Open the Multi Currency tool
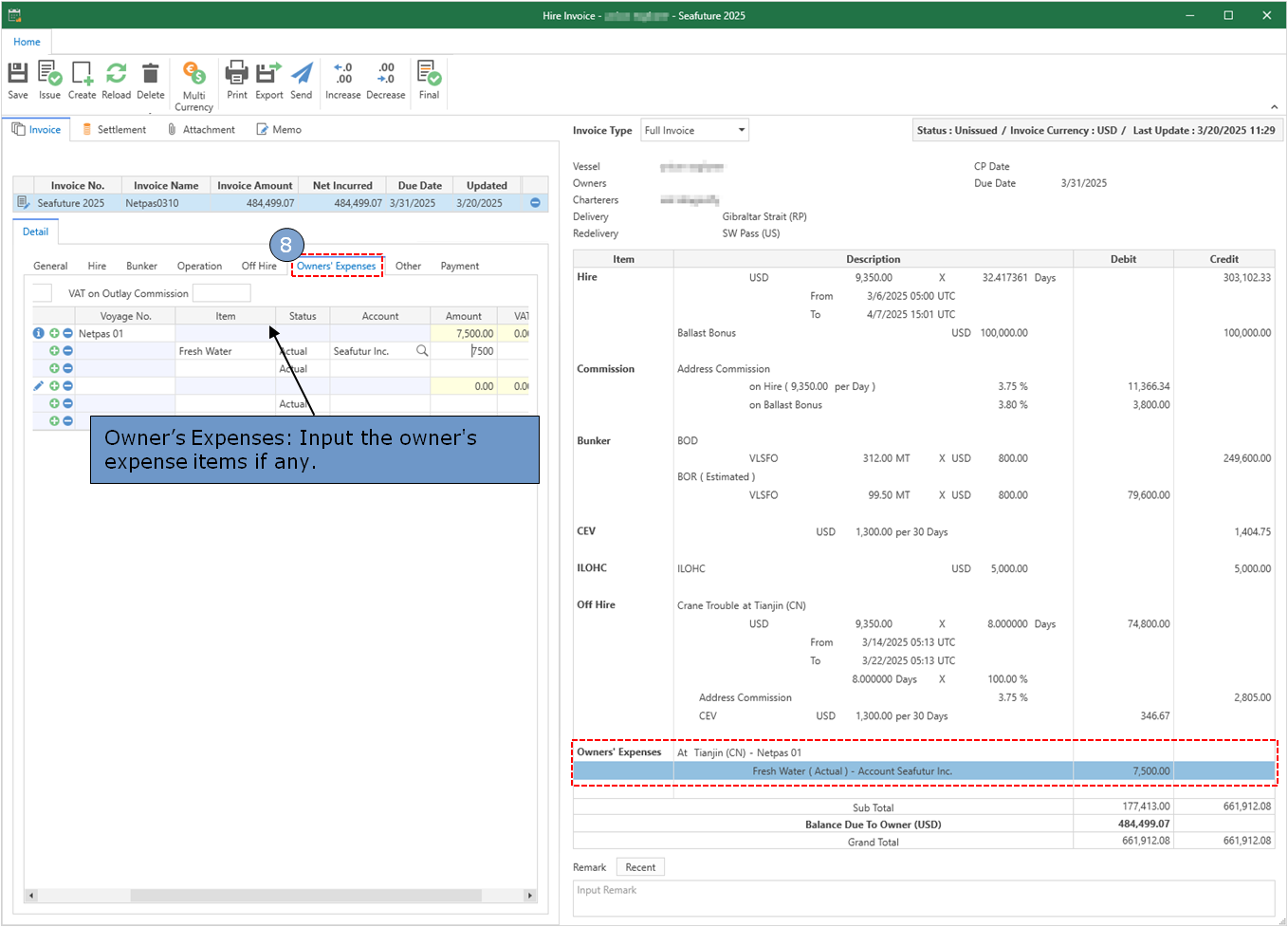Viewport: 1288px width, 927px height. 193,85
